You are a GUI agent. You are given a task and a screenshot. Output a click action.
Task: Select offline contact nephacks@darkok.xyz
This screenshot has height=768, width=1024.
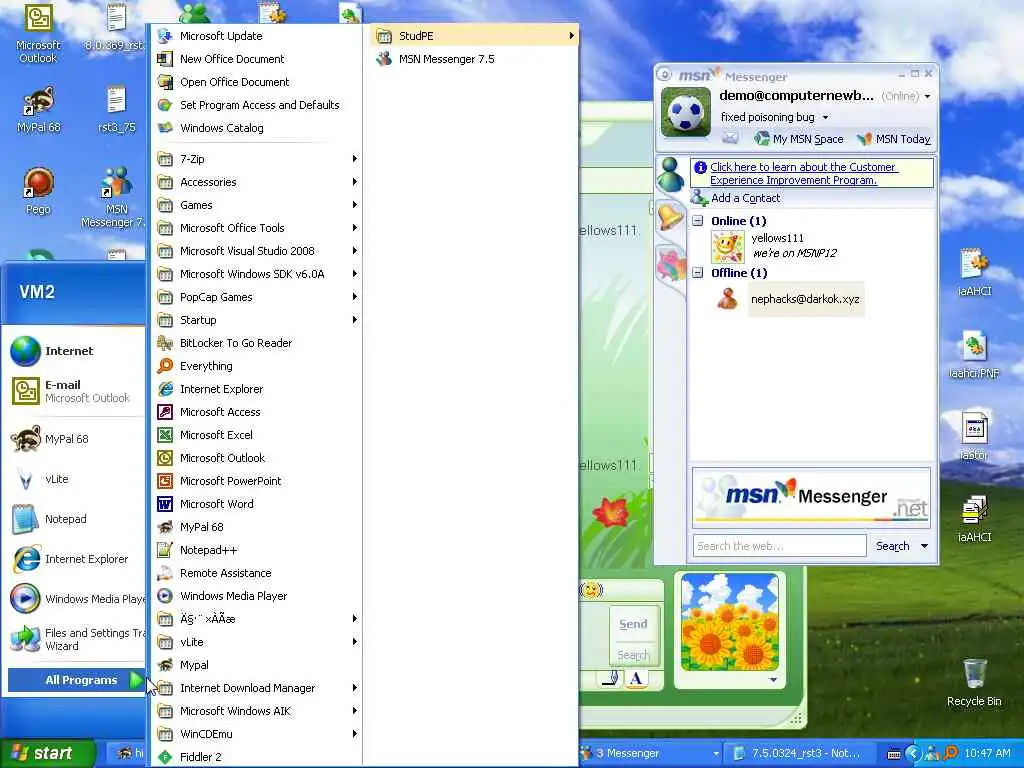click(805, 299)
